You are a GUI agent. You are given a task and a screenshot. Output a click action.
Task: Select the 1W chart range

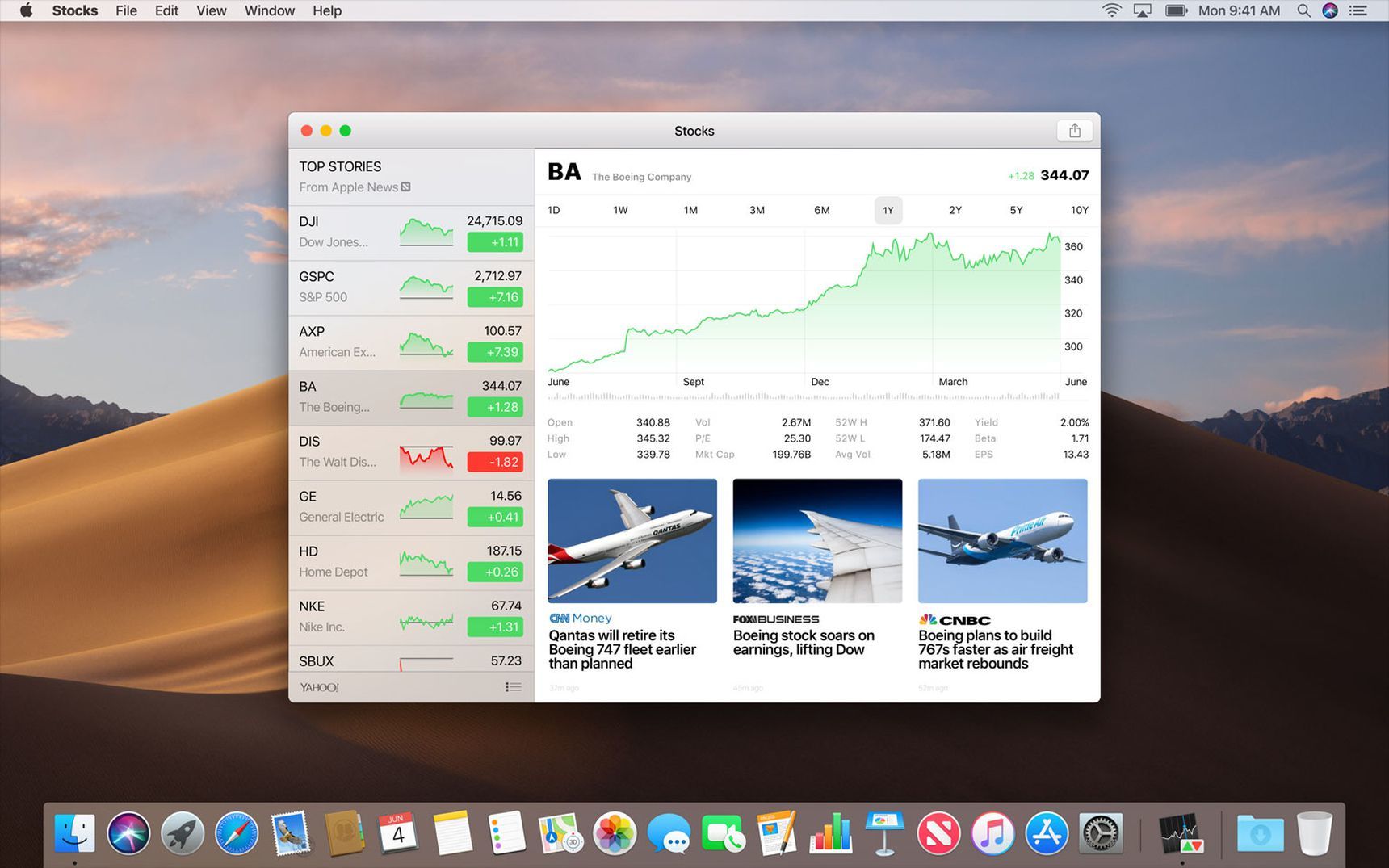tap(620, 210)
